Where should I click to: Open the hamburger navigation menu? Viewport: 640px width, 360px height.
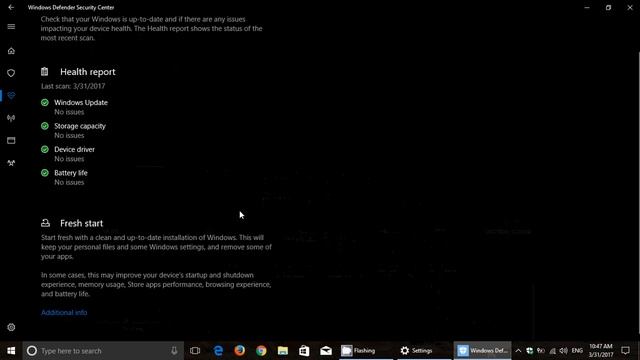pyautogui.click(x=11, y=27)
